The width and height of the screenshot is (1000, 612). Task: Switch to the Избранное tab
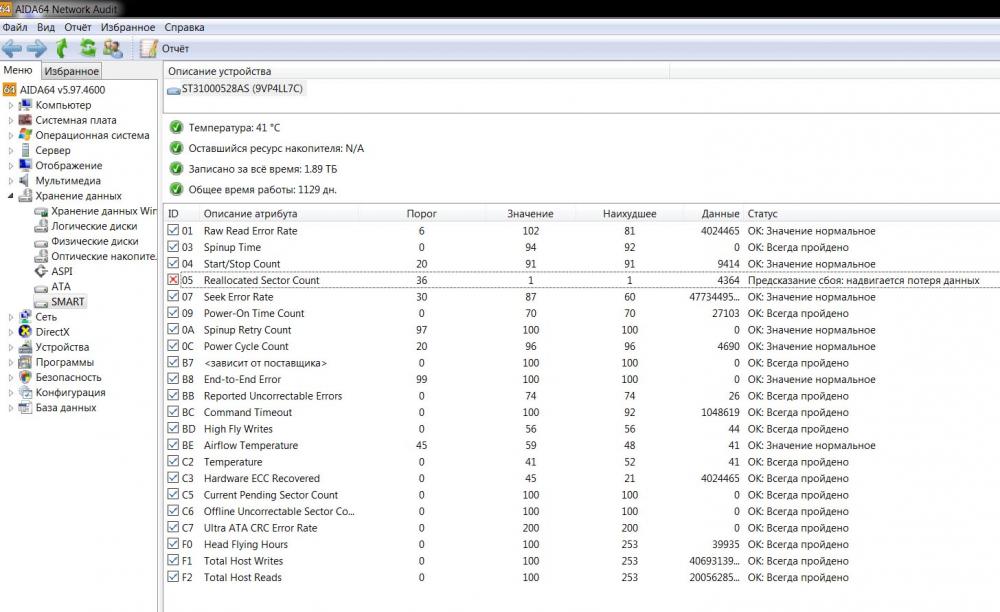71,71
